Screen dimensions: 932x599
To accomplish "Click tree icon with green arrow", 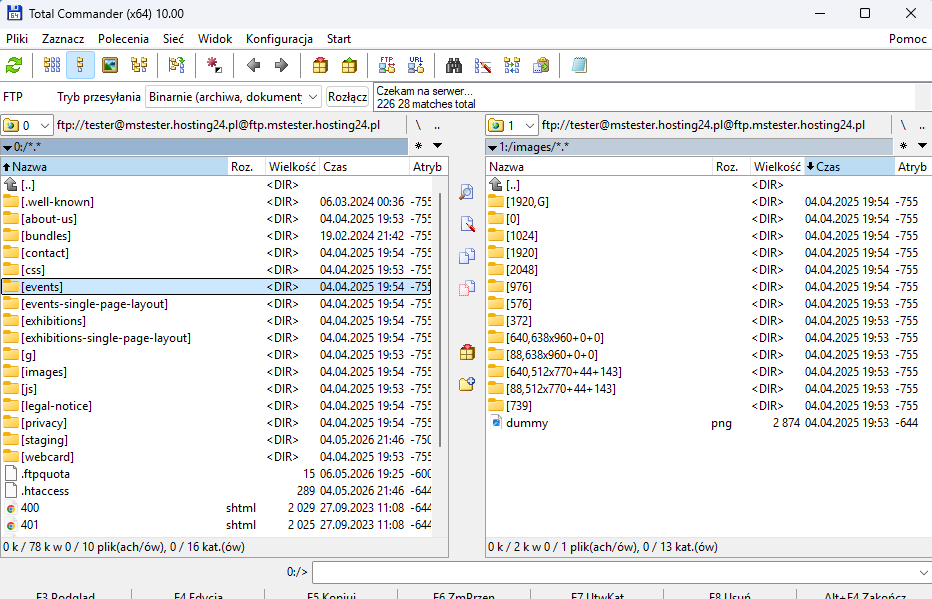I will pyautogui.click(x=177, y=65).
